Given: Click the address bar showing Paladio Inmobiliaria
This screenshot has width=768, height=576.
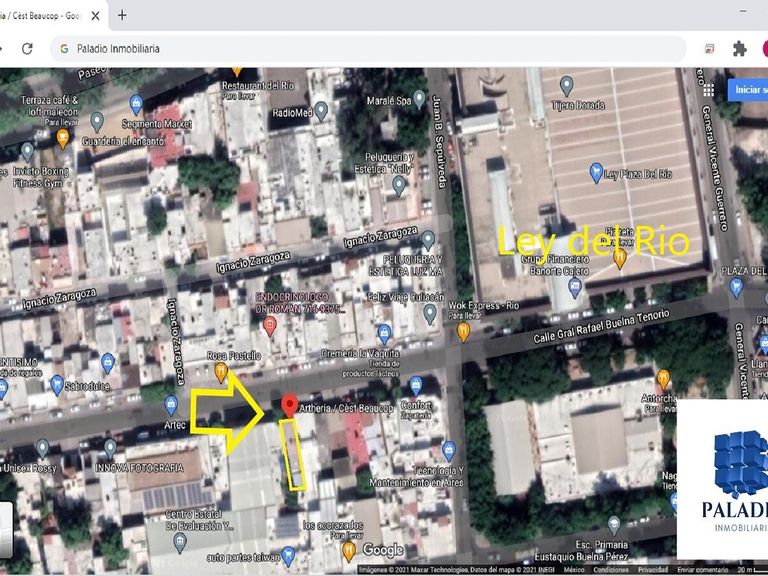Looking at the screenshot, I should click(367, 48).
